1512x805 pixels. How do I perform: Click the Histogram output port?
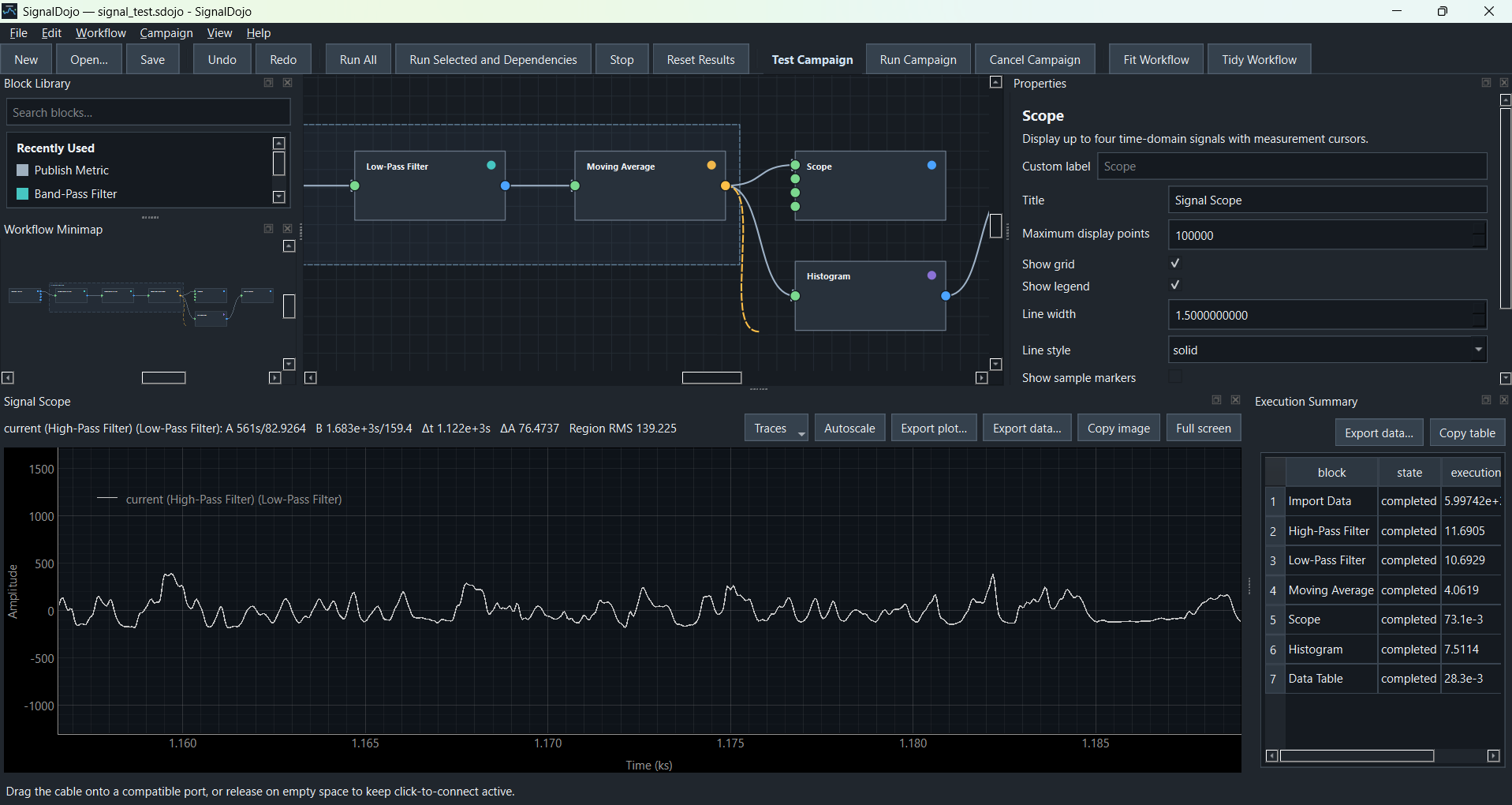click(946, 296)
